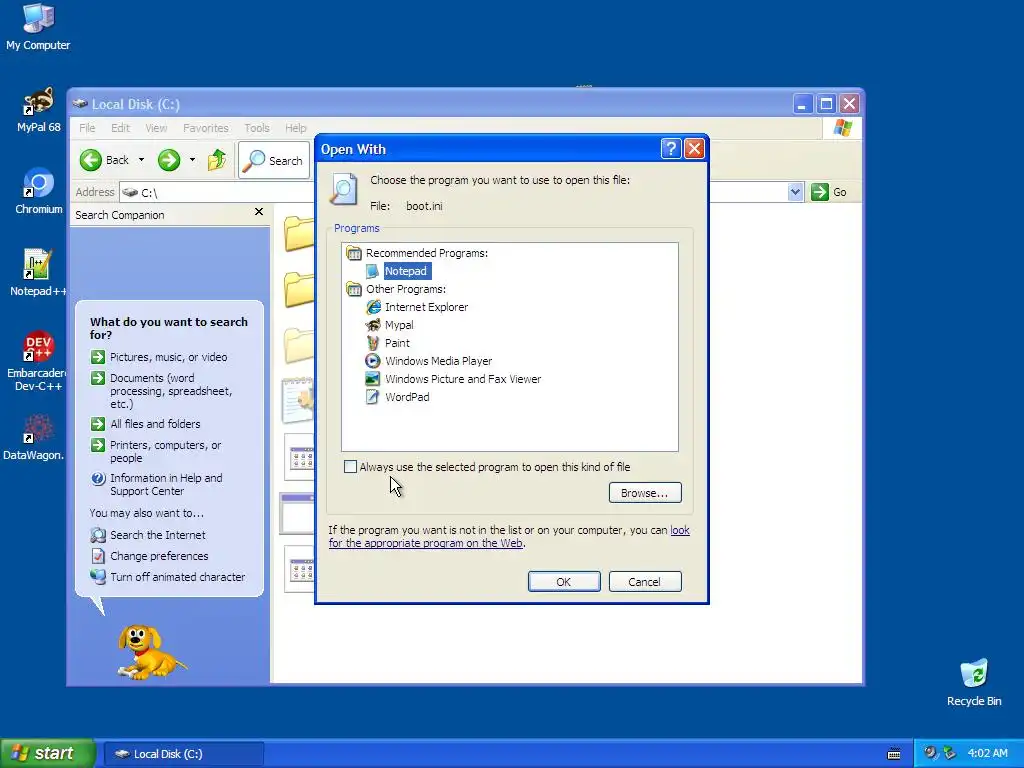The width and height of the screenshot is (1024, 768).
Task: Toggle the Search toolbar button
Action: point(274,160)
